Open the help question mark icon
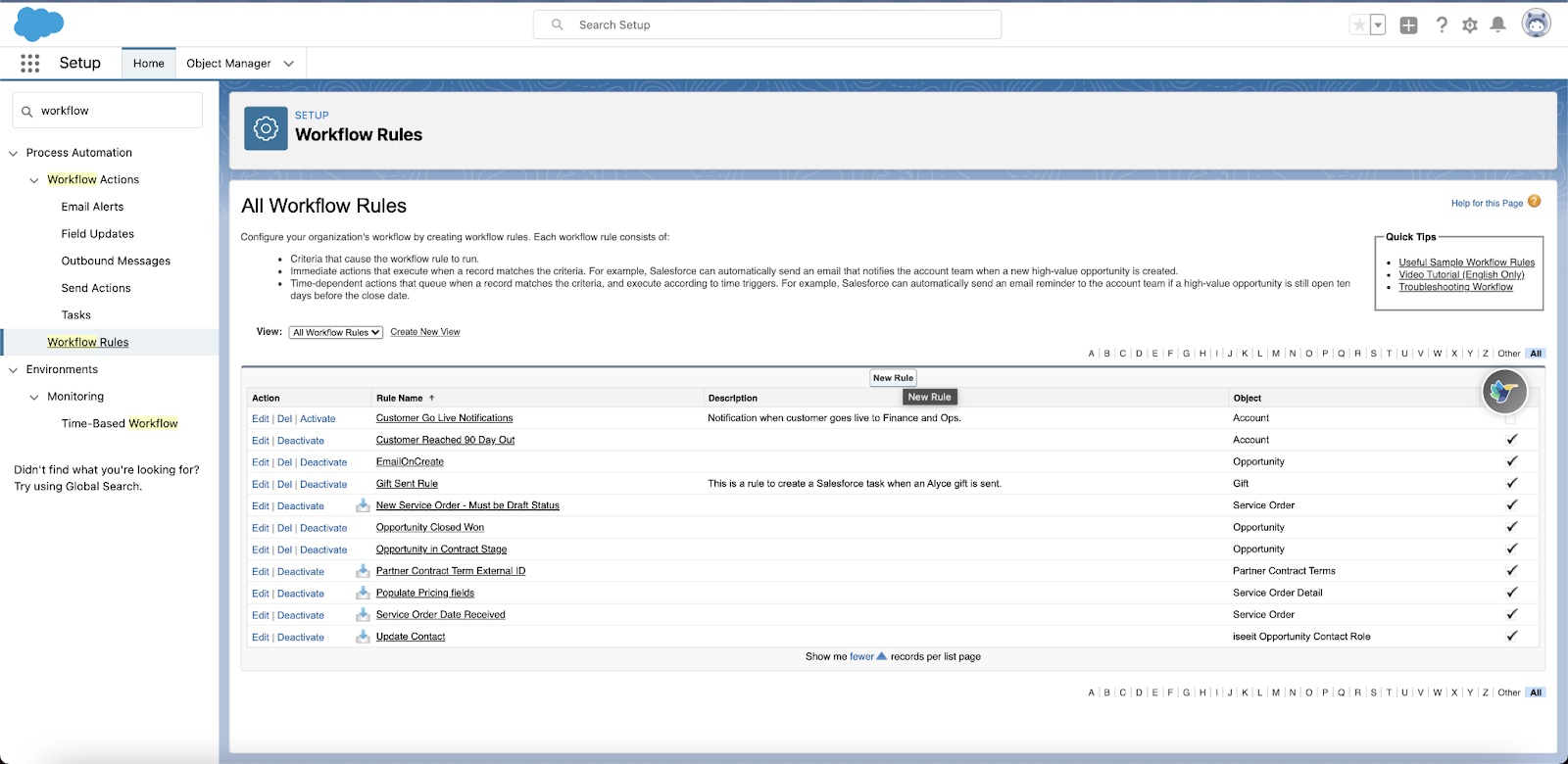The height and width of the screenshot is (764, 1568). click(1442, 25)
